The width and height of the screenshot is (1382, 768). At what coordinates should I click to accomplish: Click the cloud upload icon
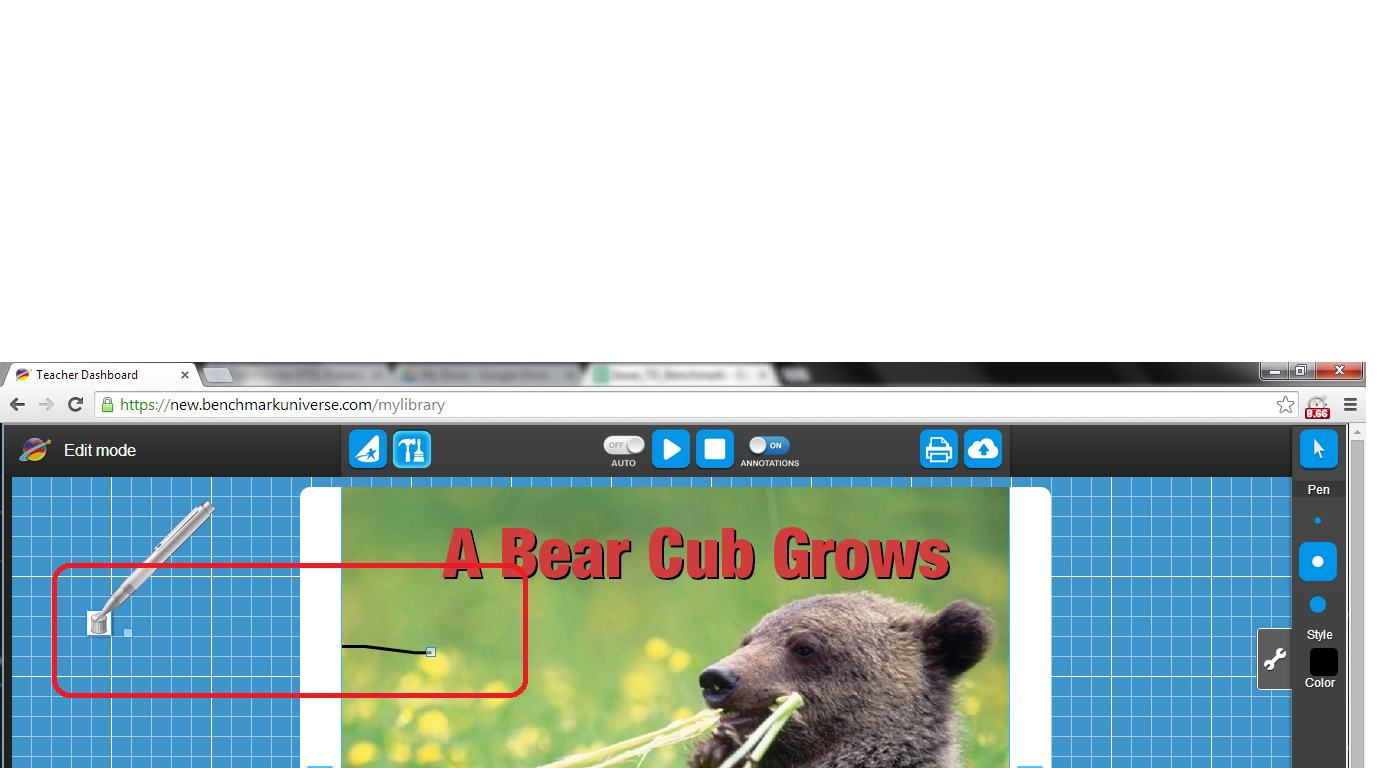pos(983,450)
